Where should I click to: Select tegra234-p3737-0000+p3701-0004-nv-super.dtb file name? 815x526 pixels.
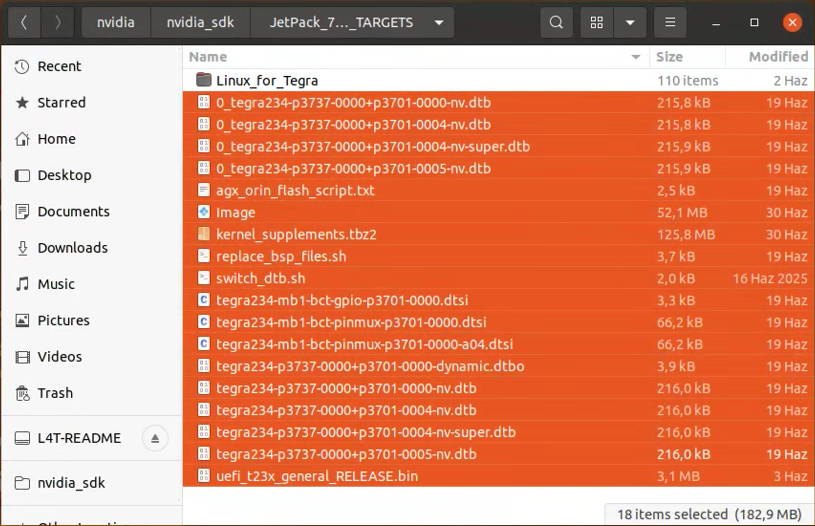(366, 432)
